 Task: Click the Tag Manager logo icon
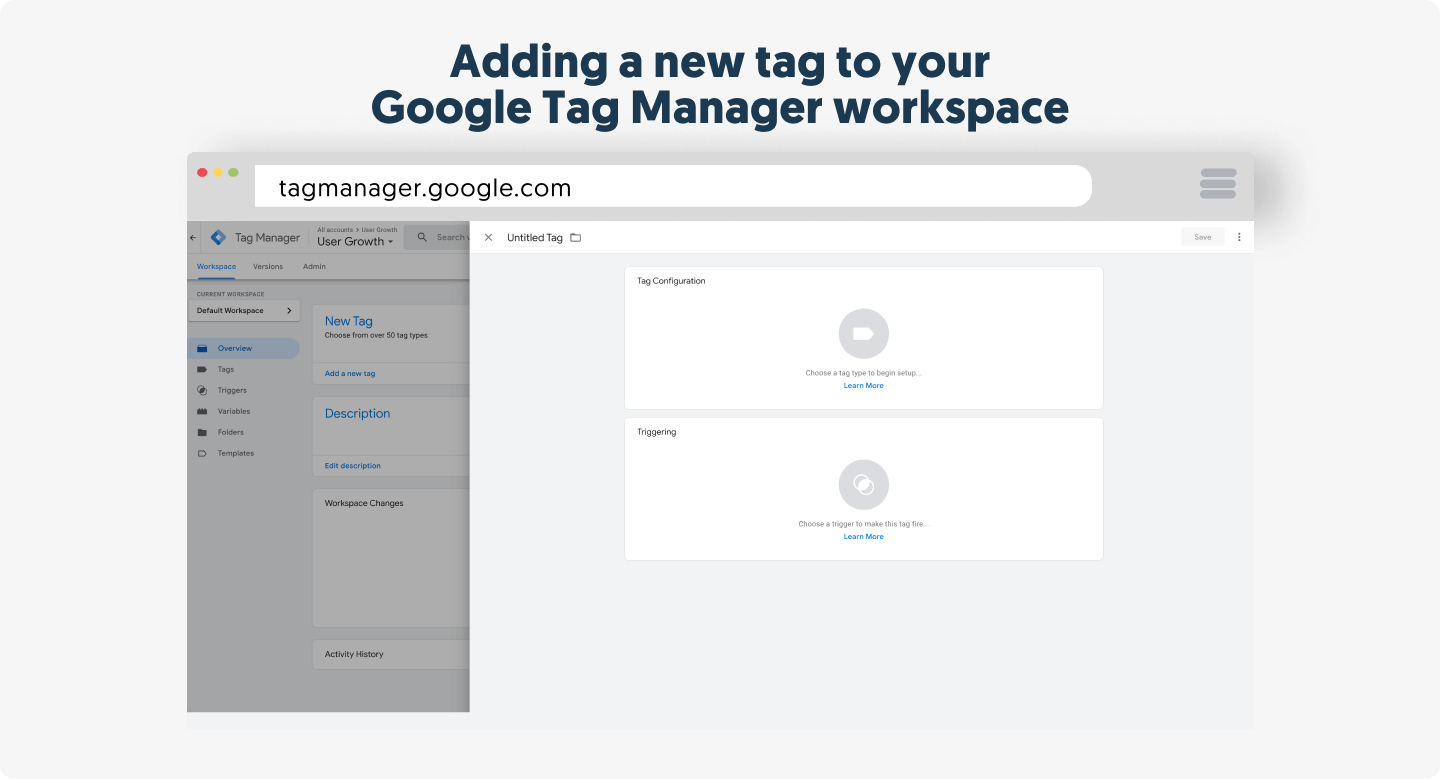pyautogui.click(x=218, y=238)
